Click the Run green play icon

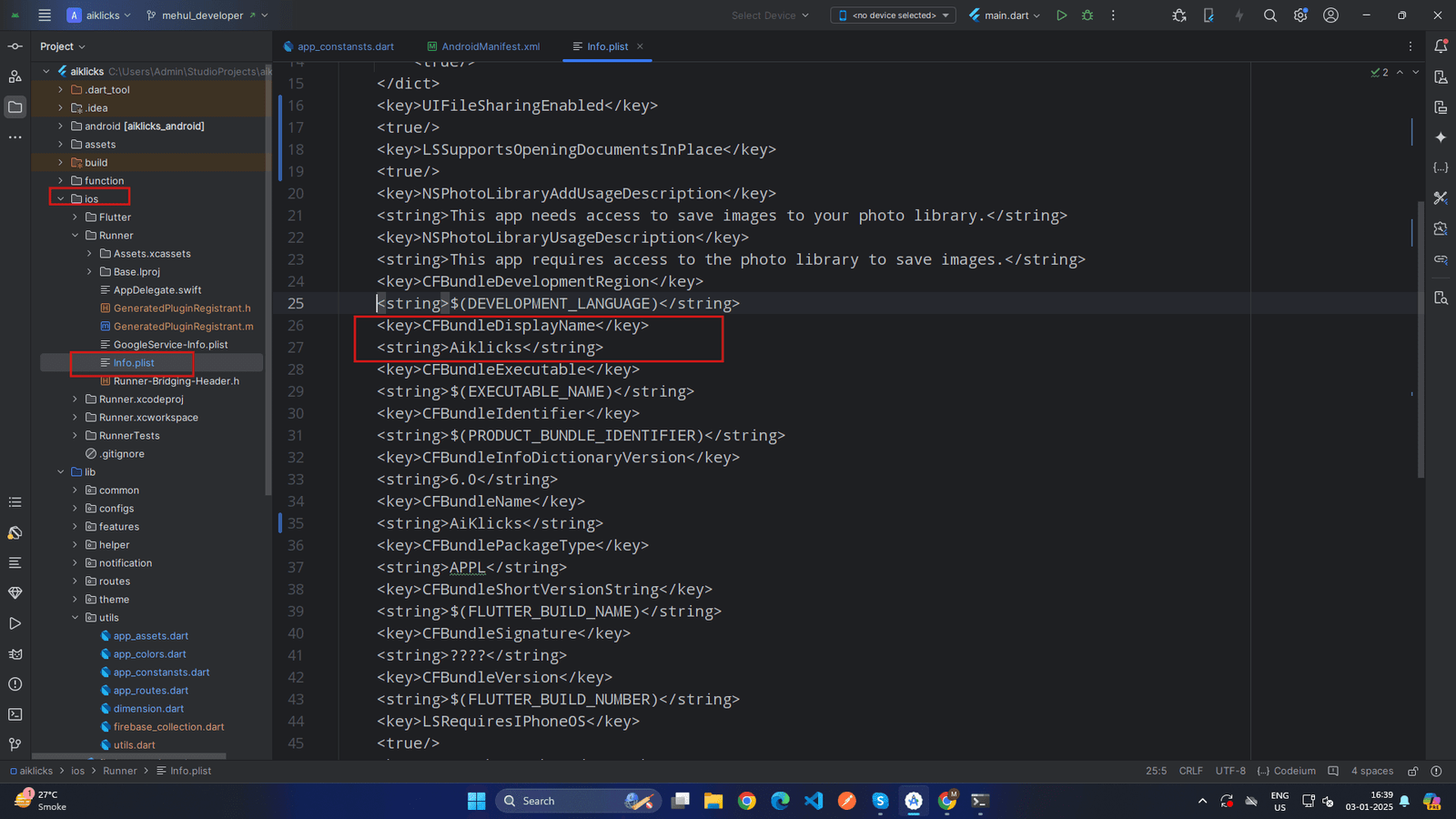[1061, 15]
